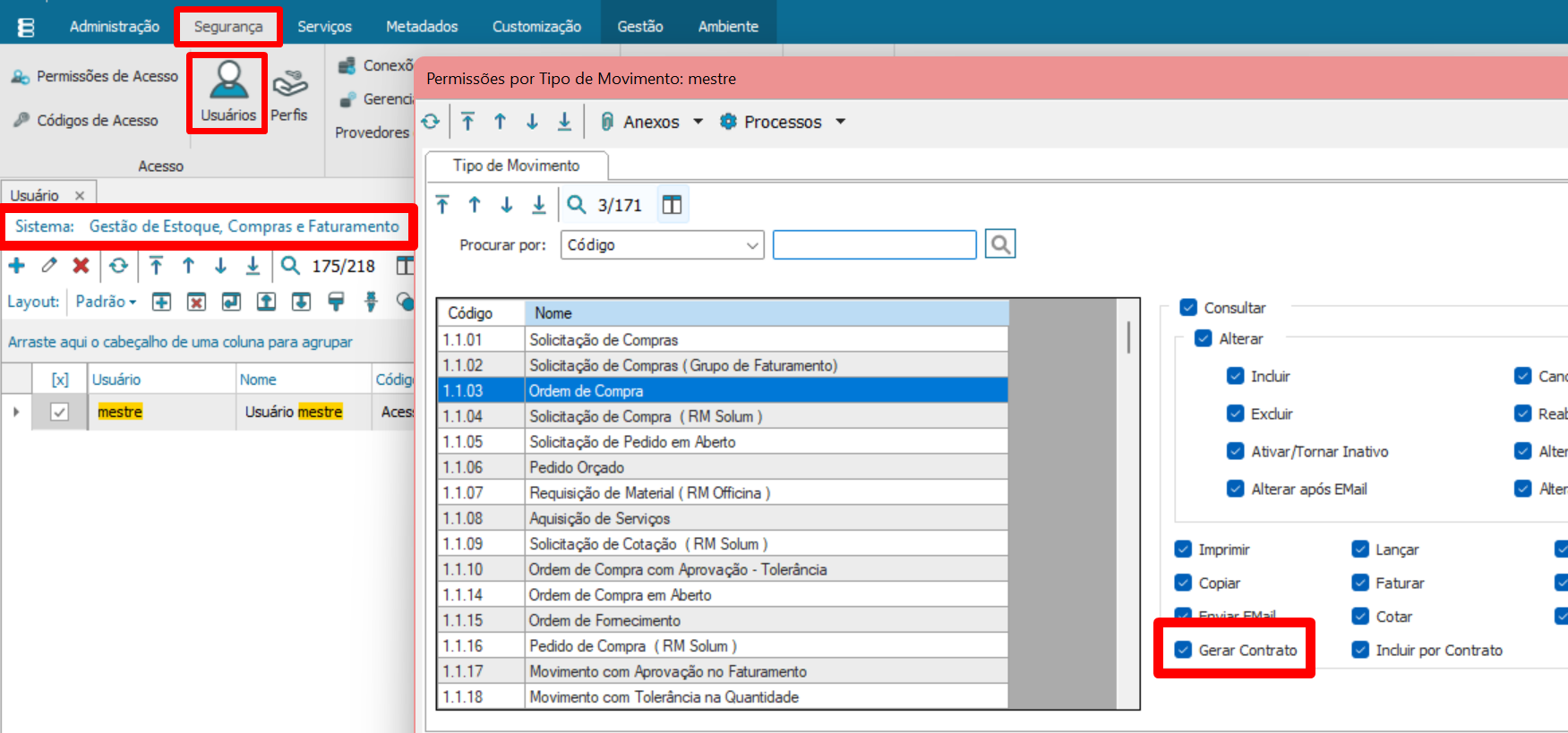Expand the mestre user row arrow

point(16,412)
